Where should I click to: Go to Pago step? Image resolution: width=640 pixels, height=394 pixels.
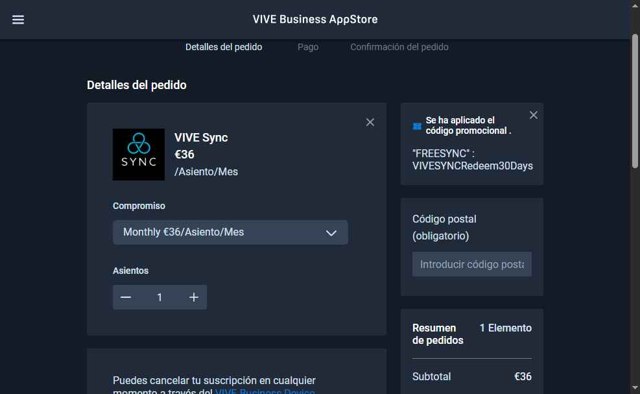[308, 47]
